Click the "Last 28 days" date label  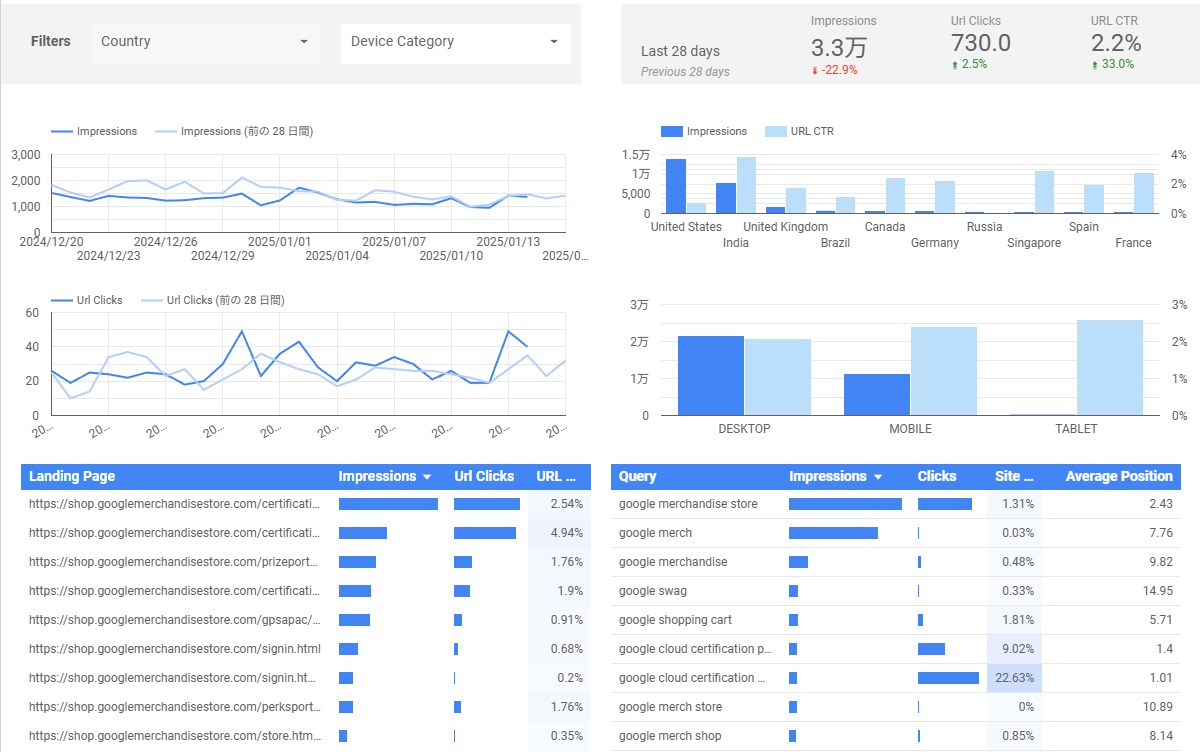680,51
